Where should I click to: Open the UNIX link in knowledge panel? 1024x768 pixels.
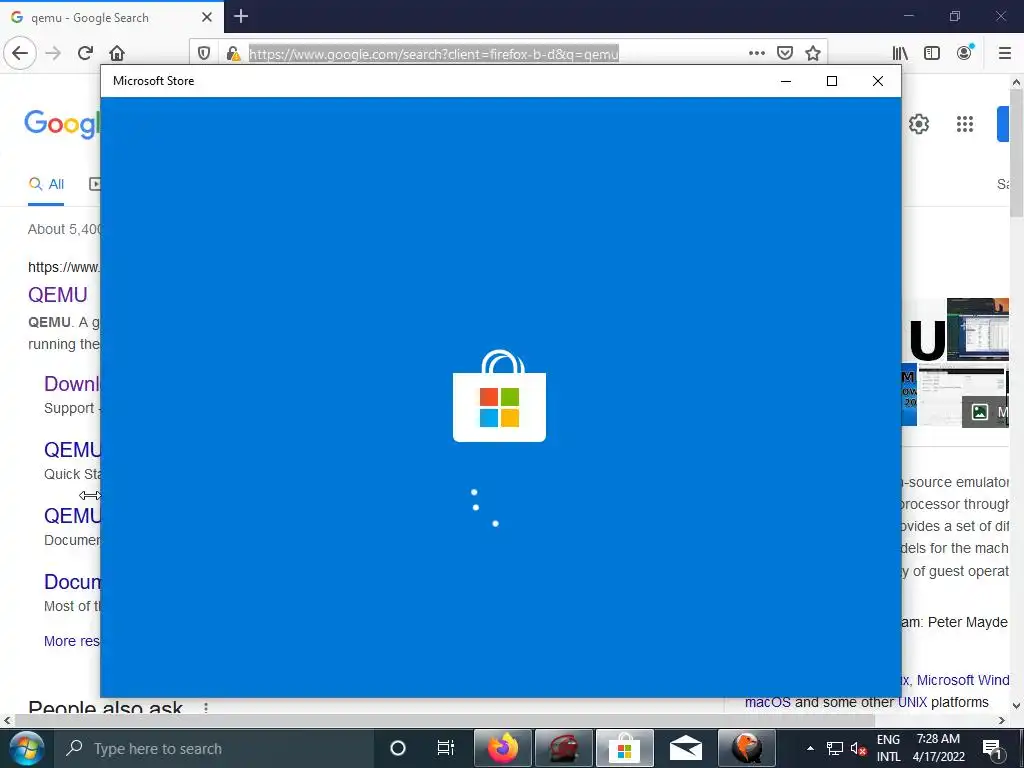point(912,702)
